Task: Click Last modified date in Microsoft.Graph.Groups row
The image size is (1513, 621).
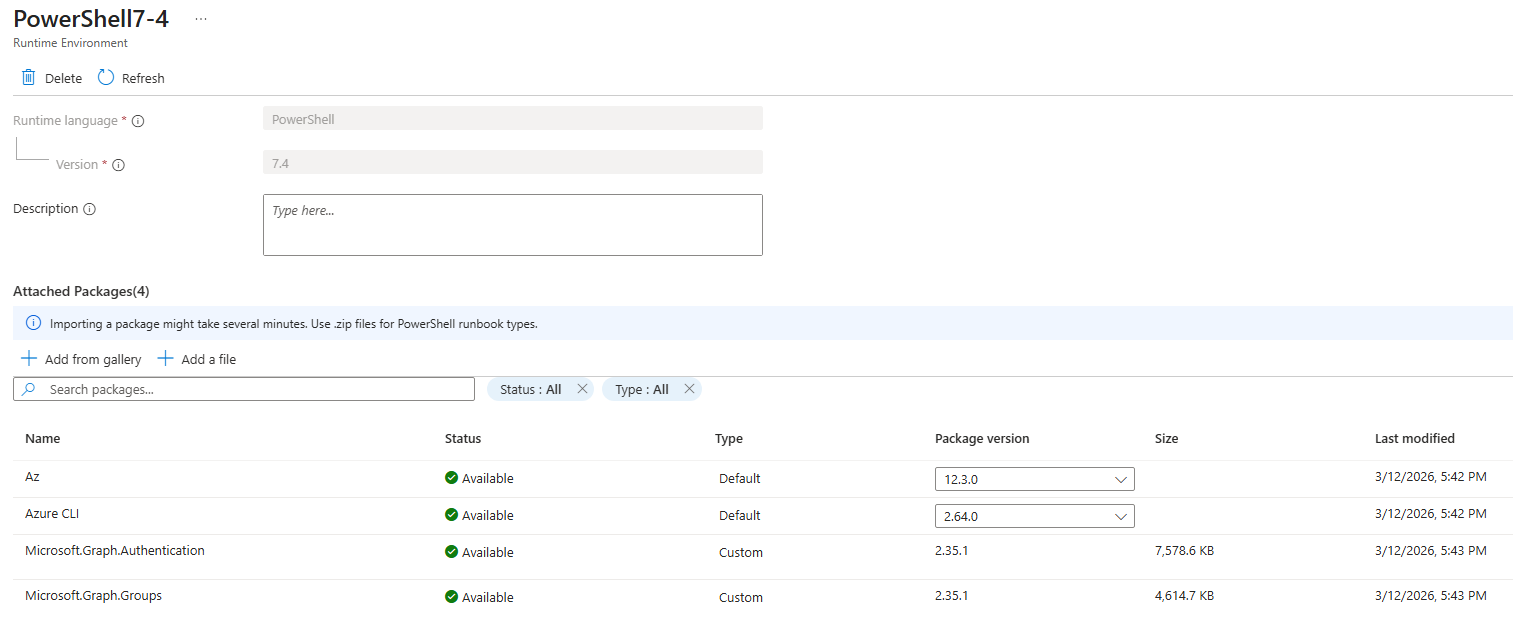Action: tap(1431, 596)
